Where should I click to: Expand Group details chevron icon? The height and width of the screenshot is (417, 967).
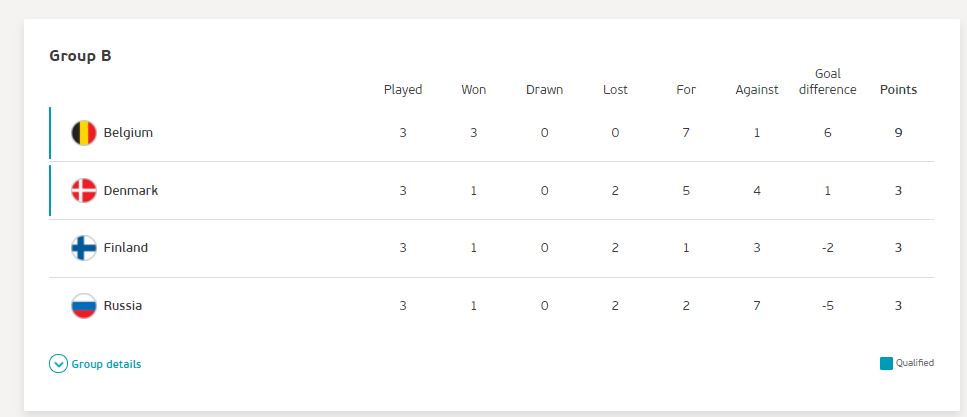pos(58,364)
